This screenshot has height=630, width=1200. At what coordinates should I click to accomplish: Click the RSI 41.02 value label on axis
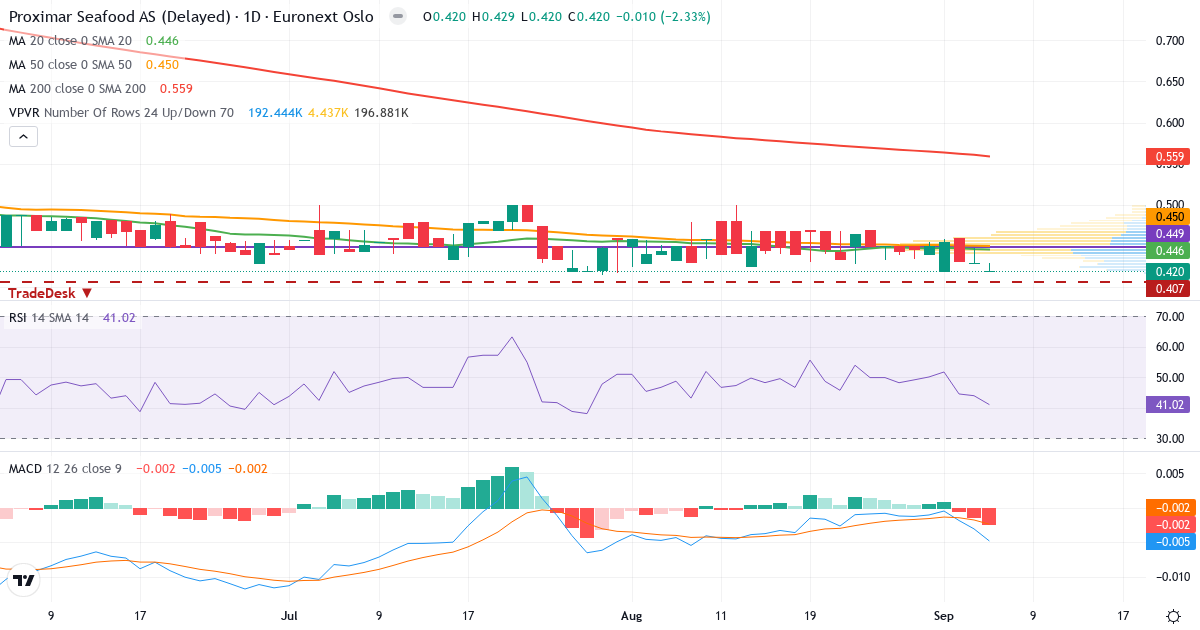(1168, 405)
